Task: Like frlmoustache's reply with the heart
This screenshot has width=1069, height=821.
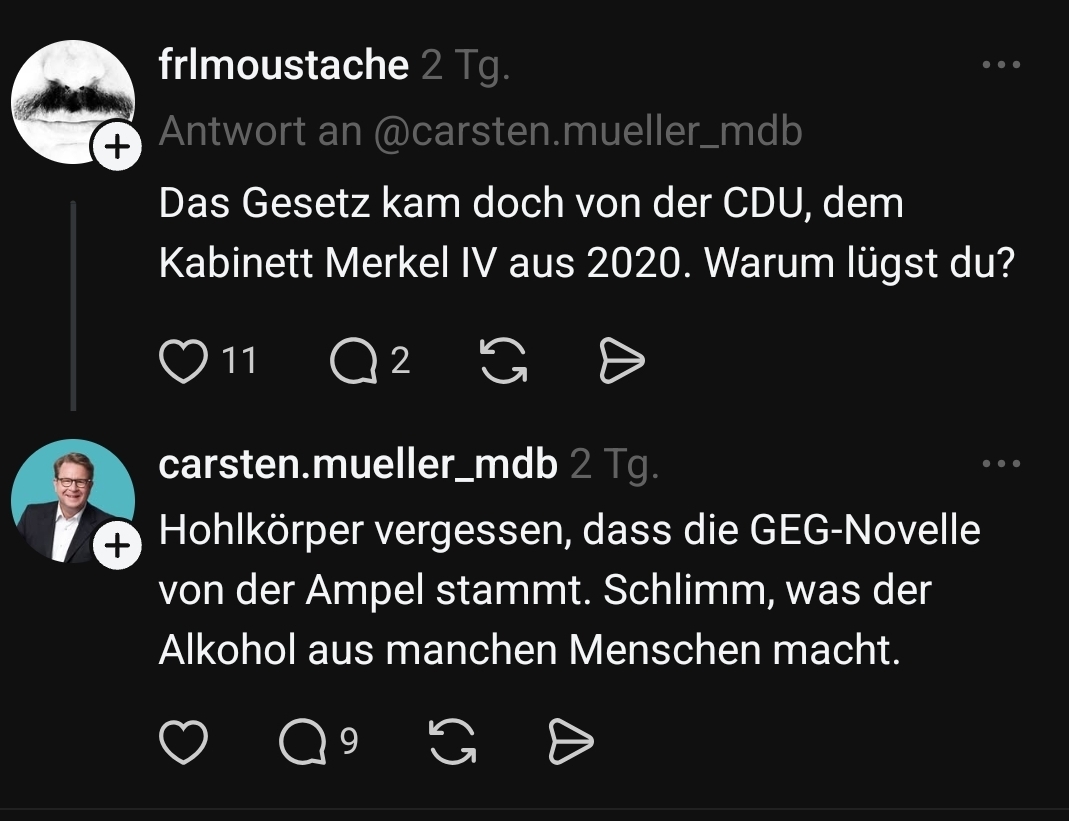Action: [x=184, y=362]
